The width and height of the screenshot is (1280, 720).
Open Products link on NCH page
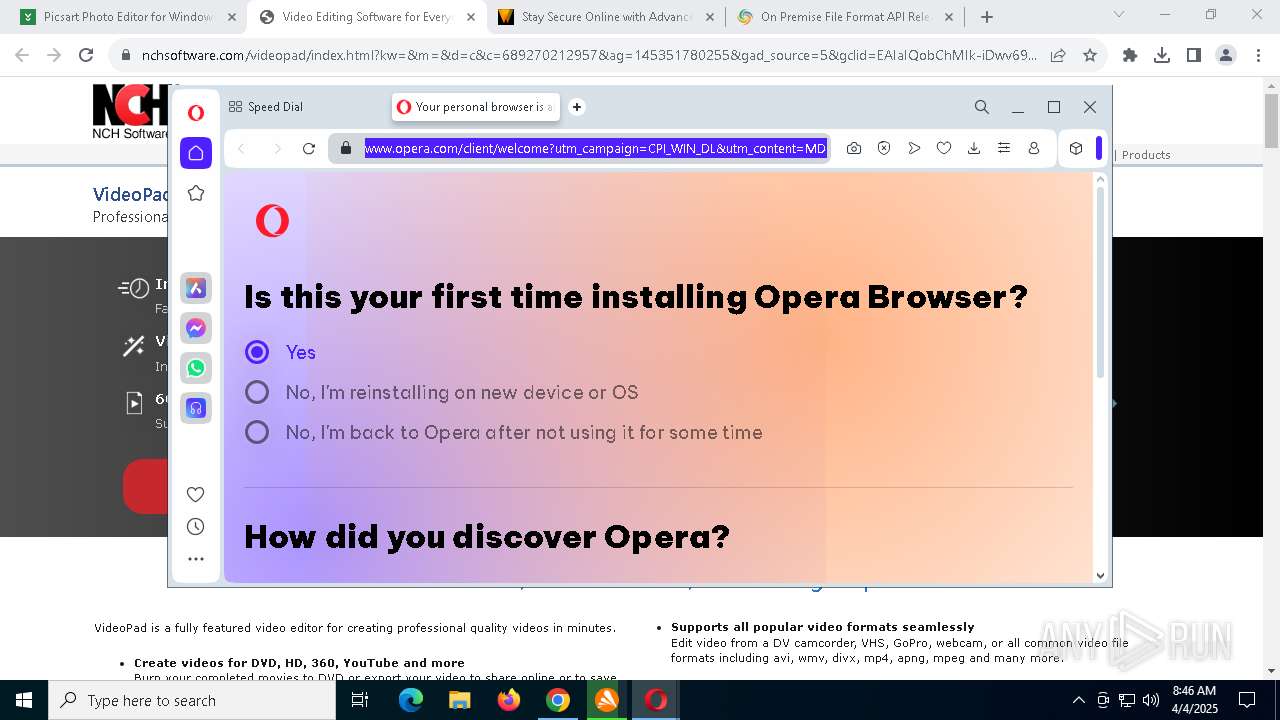pyautogui.click(x=1146, y=155)
